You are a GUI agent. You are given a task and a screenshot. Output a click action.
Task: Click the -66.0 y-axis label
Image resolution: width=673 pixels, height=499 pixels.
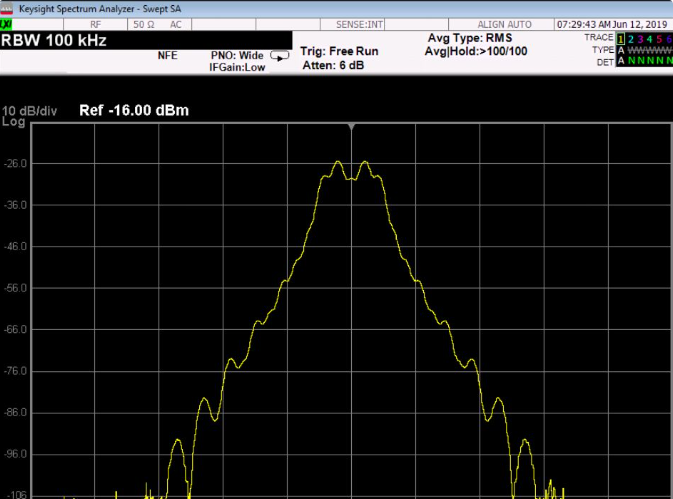click(x=16, y=330)
